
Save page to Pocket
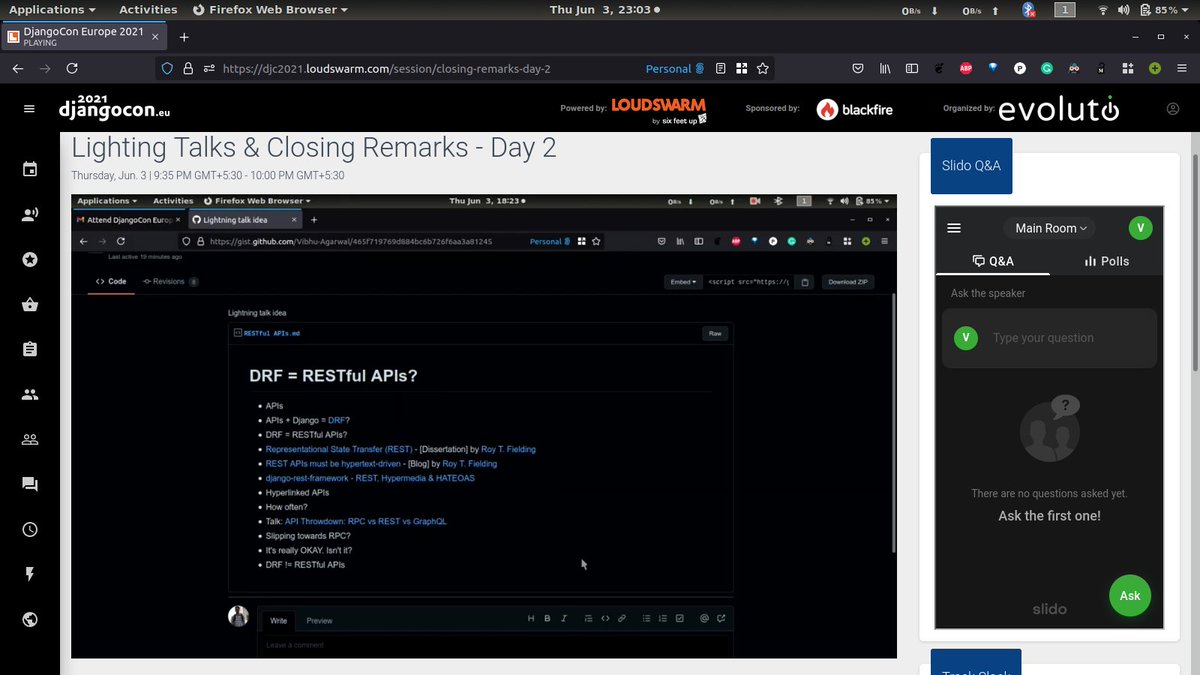point(858,69)
